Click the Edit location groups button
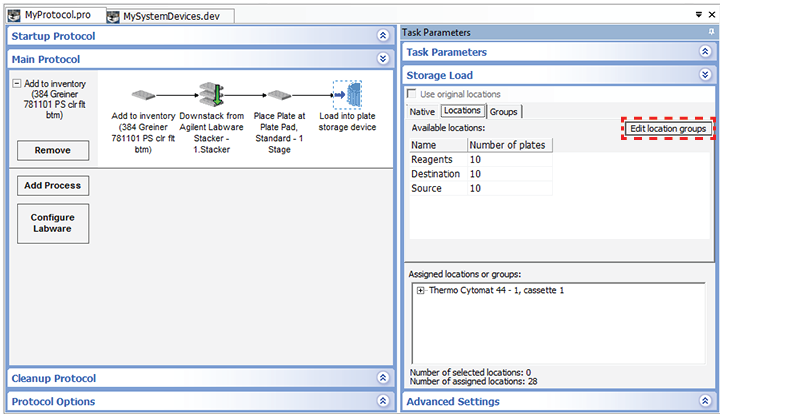 669,129
